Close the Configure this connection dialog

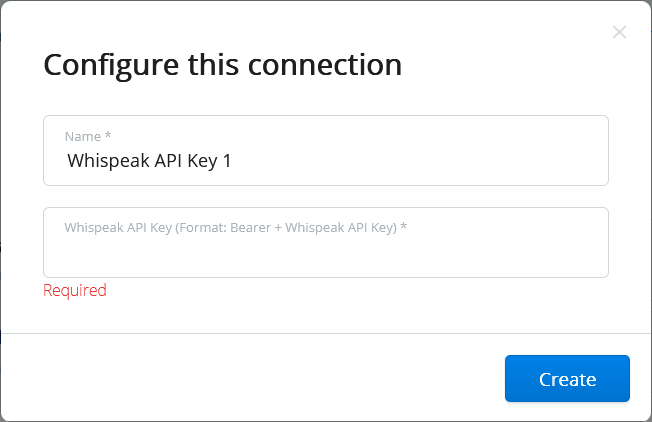619,32
